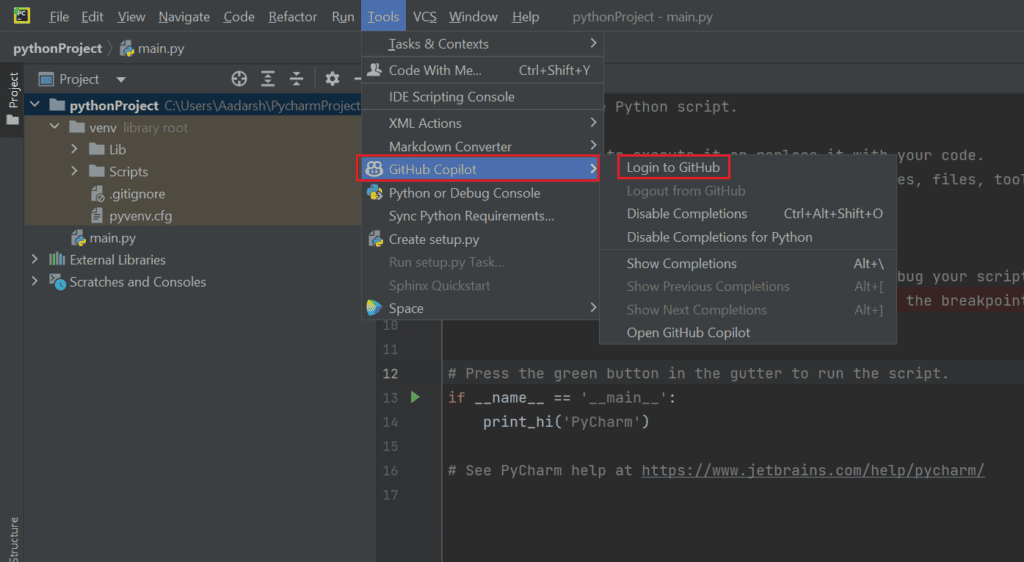Click the folder icon under Project sidebar tab

tap(12, 120)
